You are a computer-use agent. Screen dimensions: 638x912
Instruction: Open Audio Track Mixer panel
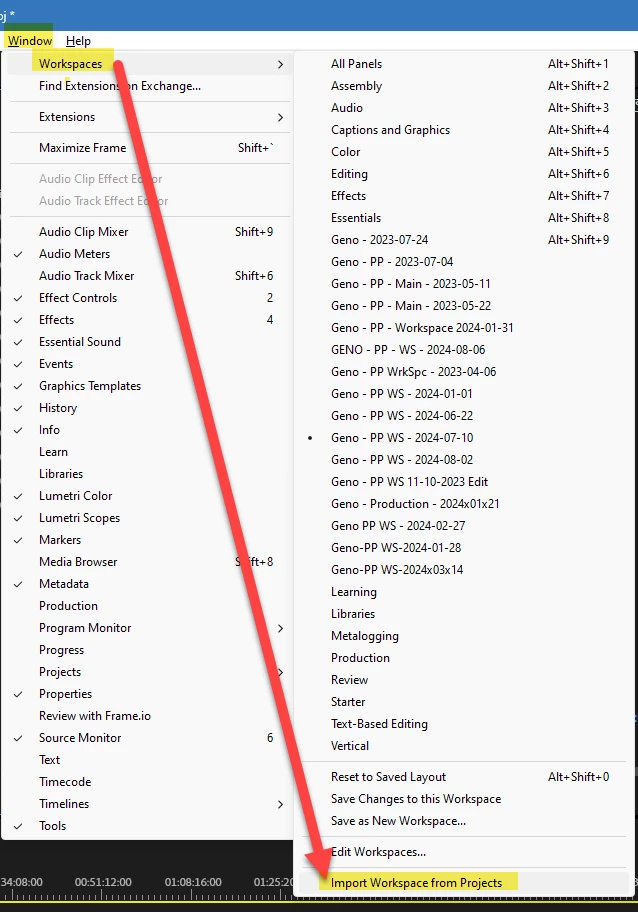[x=149, y=276]
